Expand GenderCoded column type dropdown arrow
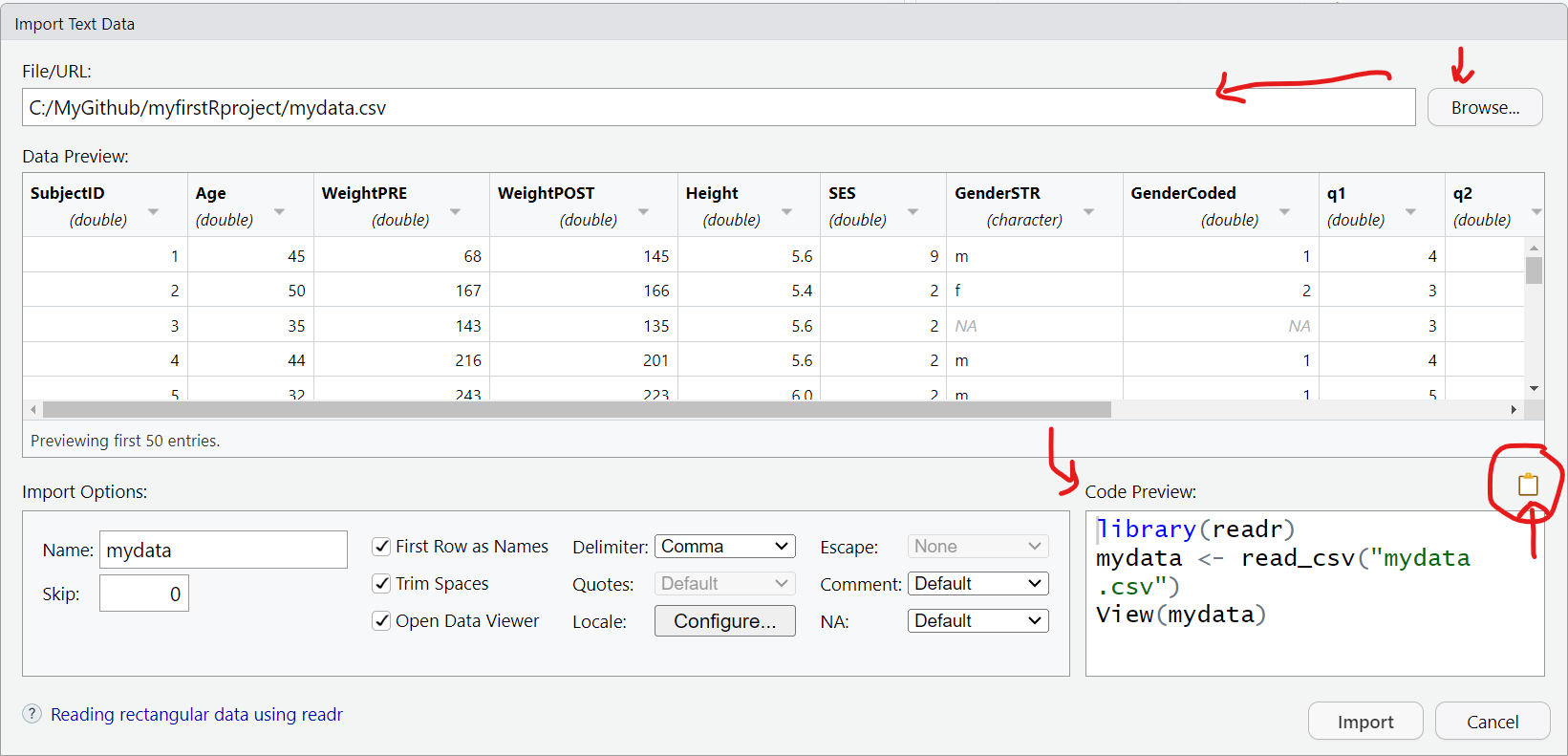Screen dimensions: 1568x756 click(1284, 211)
